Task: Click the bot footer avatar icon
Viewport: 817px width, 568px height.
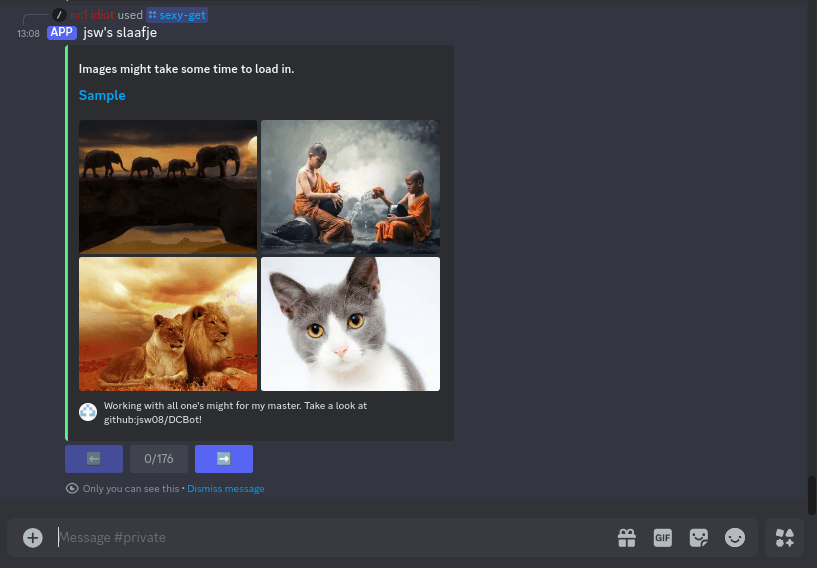Action: pyautogui.click(x=88, y=412)
